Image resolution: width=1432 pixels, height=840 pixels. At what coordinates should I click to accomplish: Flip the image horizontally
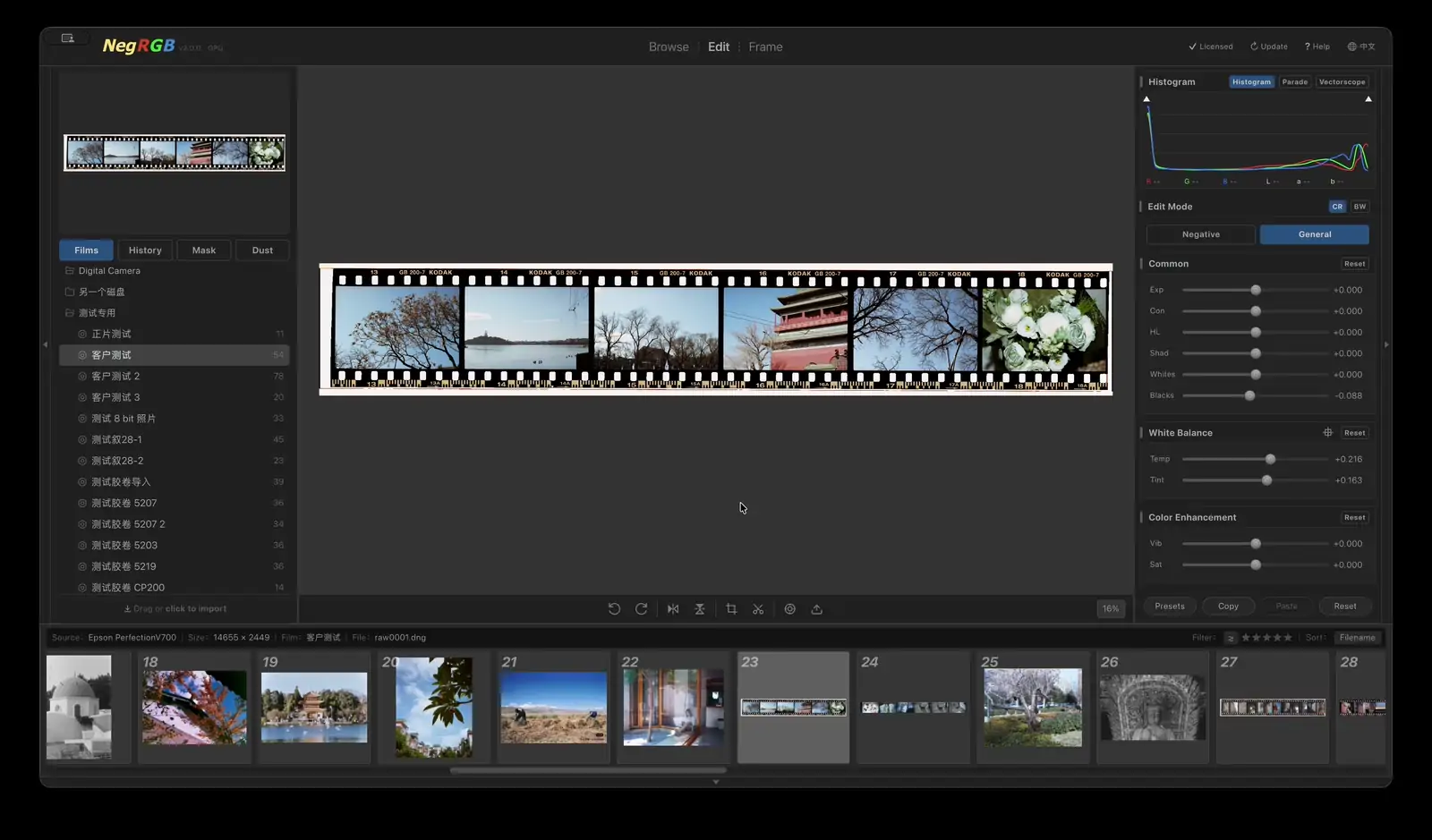pos(673,609)
